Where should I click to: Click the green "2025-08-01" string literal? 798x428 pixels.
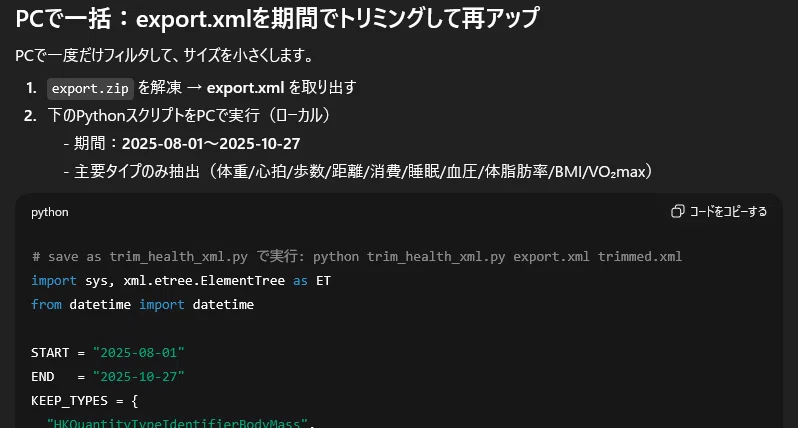[x=138, y=353]
